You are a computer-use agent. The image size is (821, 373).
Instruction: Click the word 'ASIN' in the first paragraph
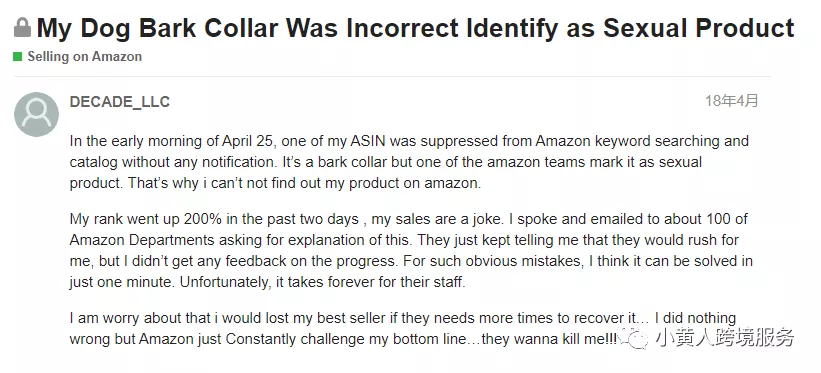click(x=369, y=141)
